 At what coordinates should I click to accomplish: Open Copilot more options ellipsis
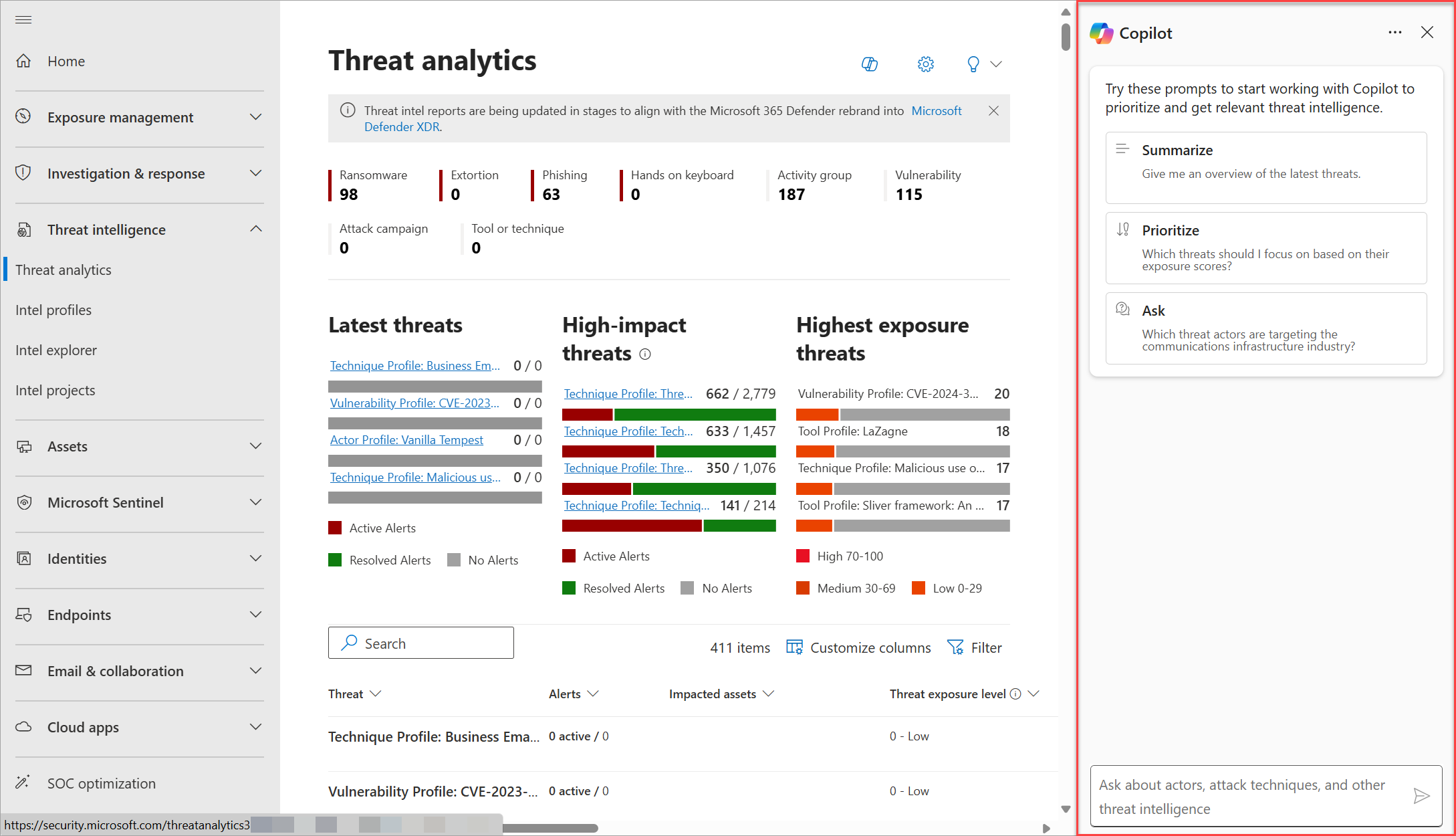pos(1394,33)
